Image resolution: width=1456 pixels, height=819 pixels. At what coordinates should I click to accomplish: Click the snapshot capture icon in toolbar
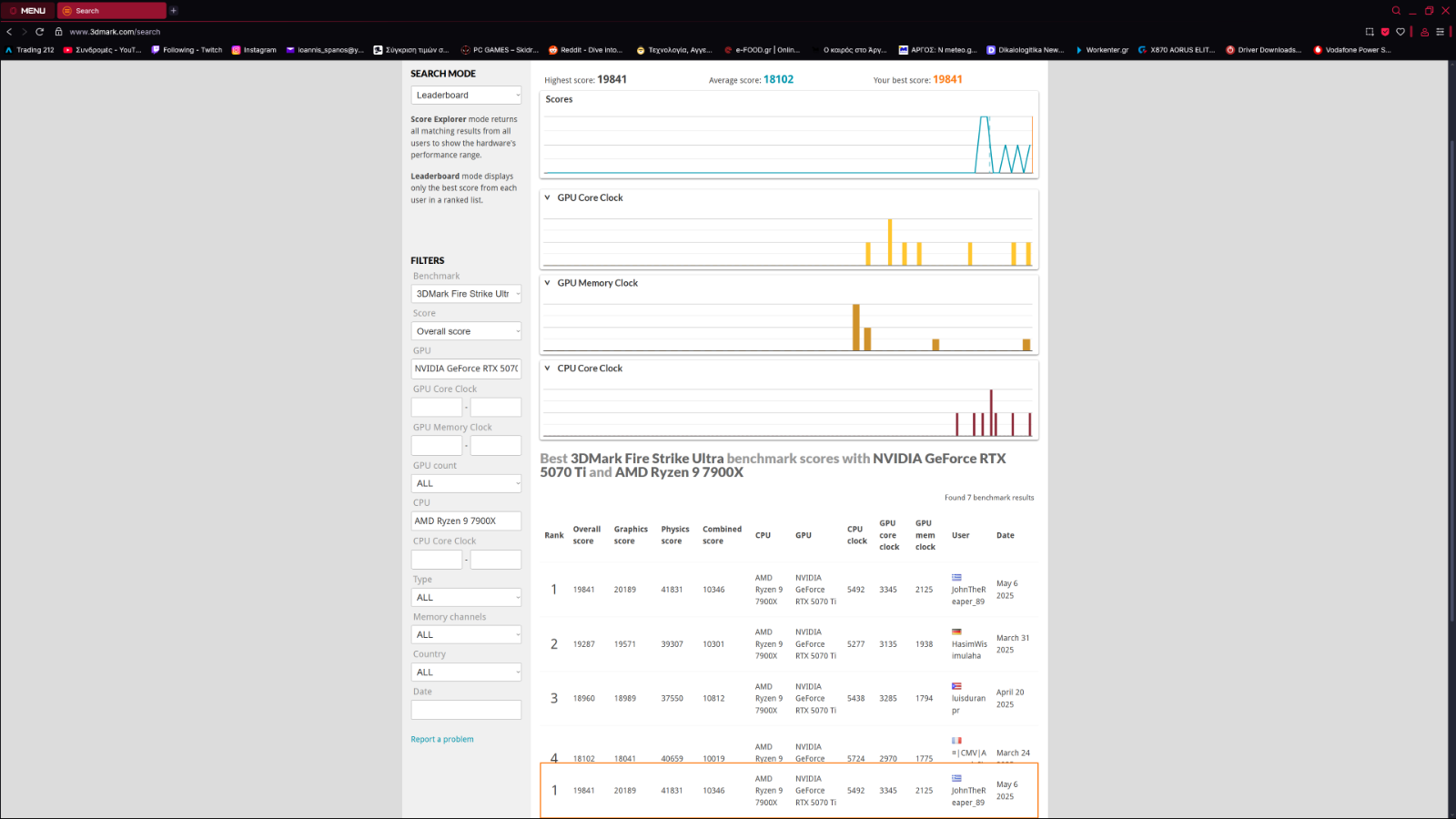point(1370,32)
